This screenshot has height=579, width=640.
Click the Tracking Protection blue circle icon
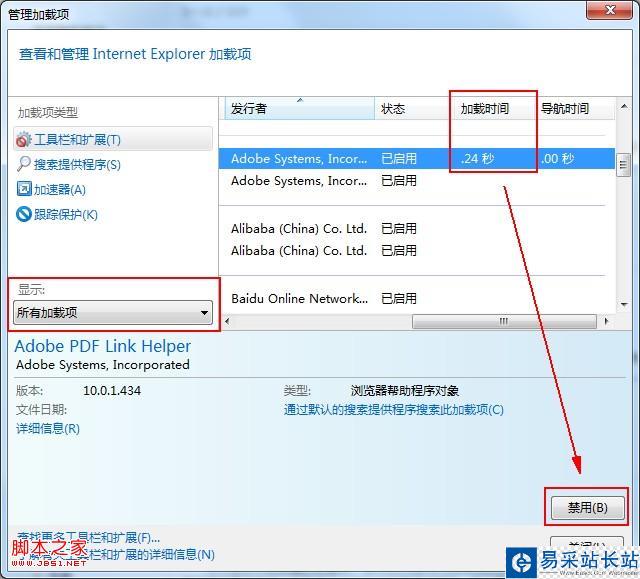pyautogui.click(x=24, y=214)
